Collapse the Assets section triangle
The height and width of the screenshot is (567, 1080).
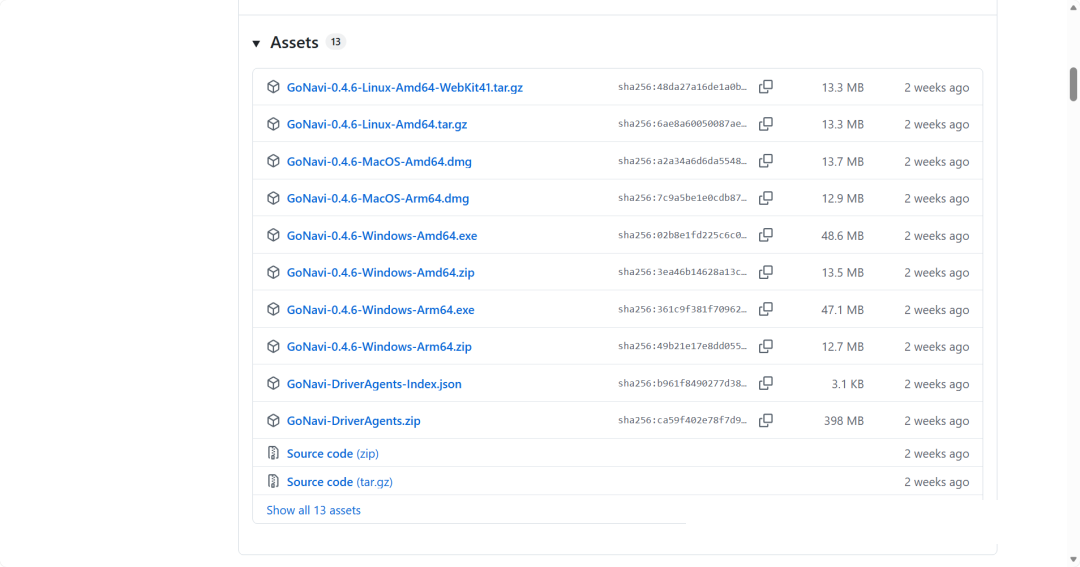[257, 43]
